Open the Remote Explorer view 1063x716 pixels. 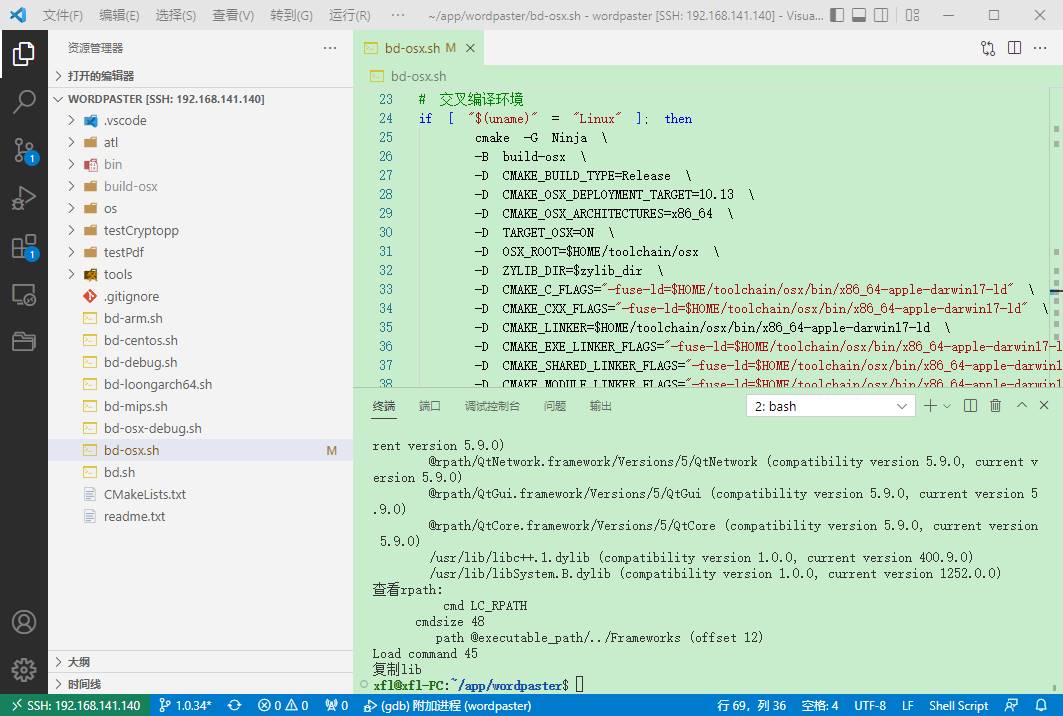(x=23, y=295)
